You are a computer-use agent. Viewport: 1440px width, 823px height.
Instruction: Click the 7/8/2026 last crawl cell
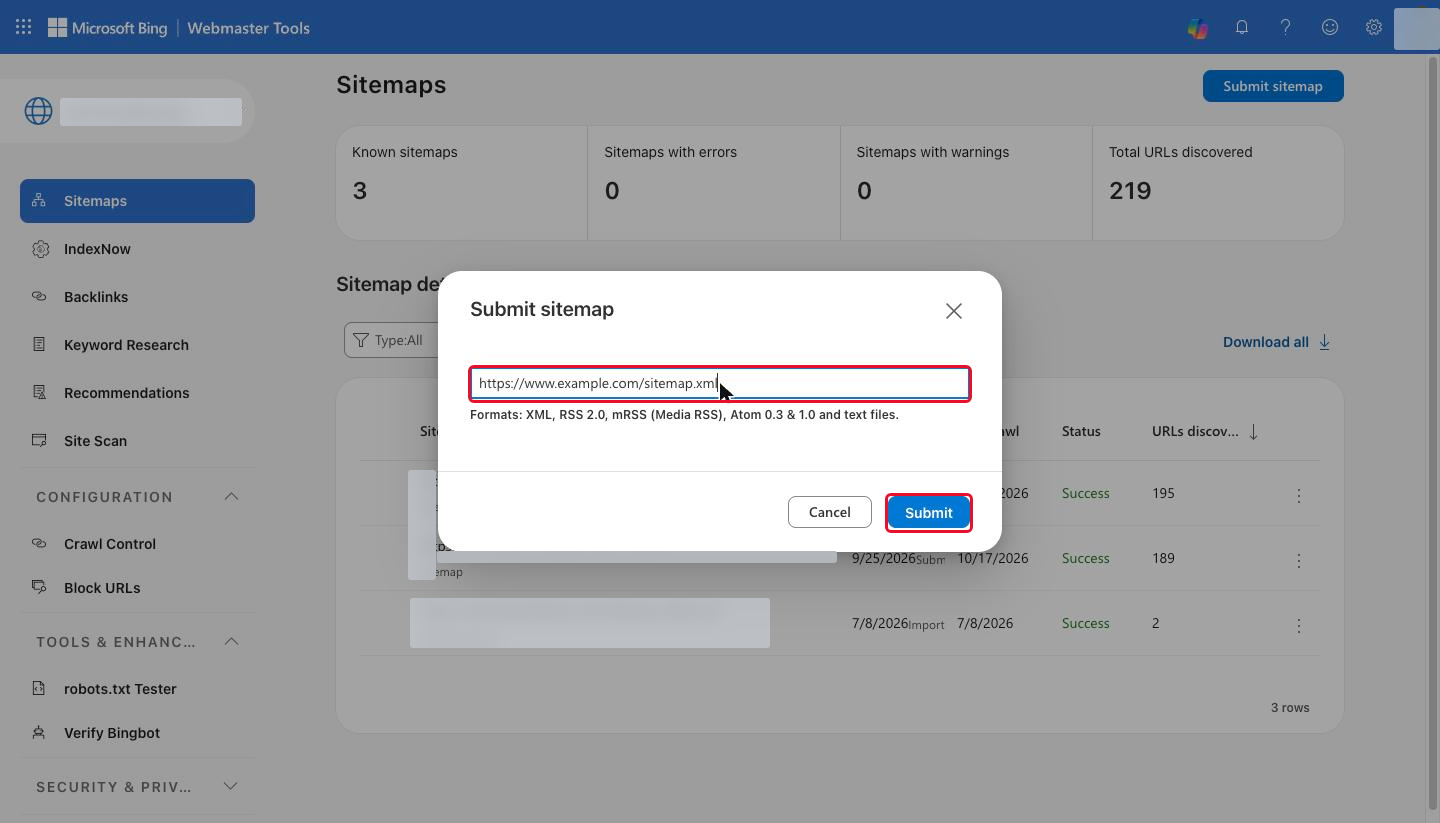tap(985, 623)
